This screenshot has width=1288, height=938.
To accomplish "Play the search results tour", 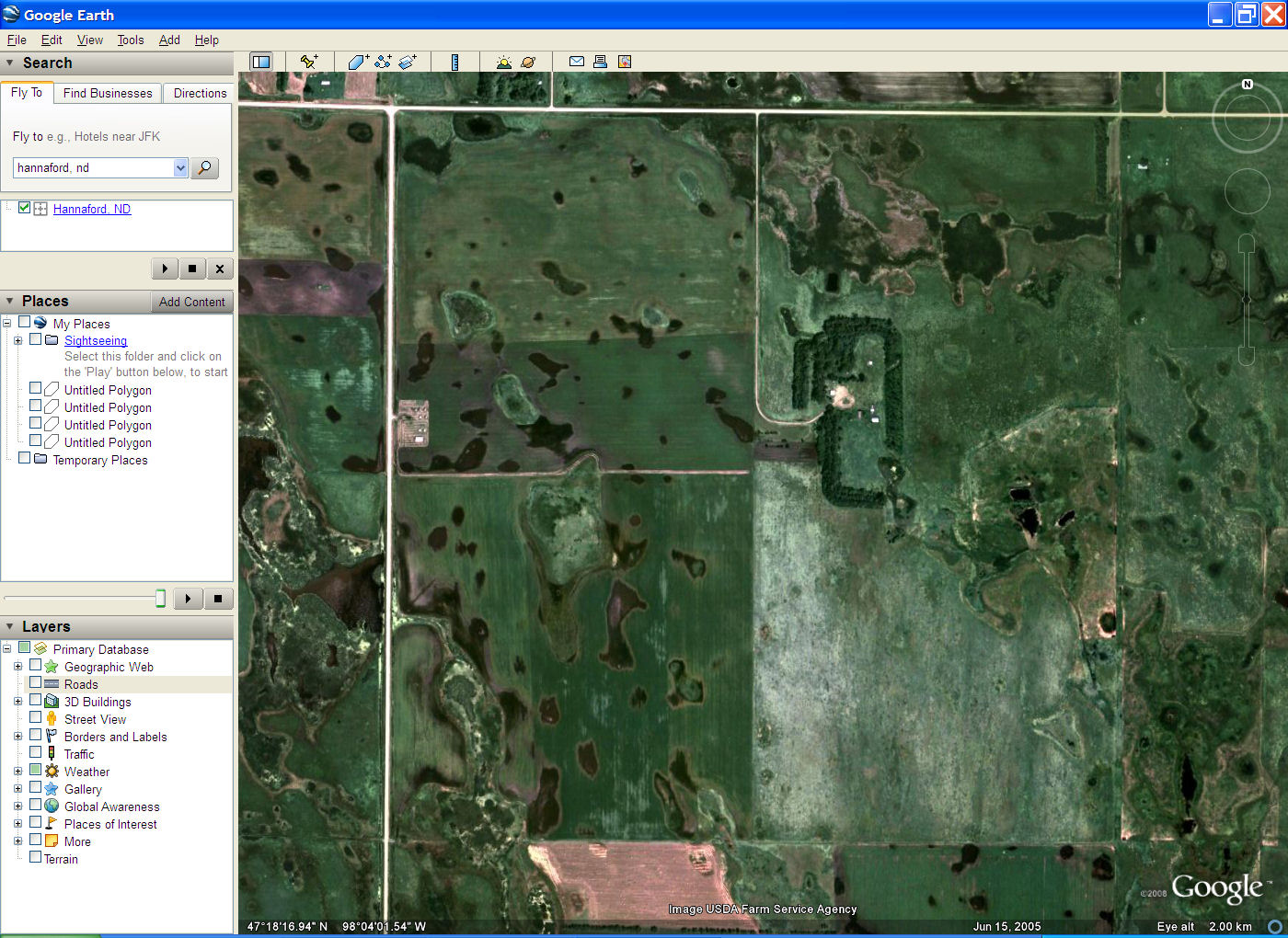I will 165,269.
